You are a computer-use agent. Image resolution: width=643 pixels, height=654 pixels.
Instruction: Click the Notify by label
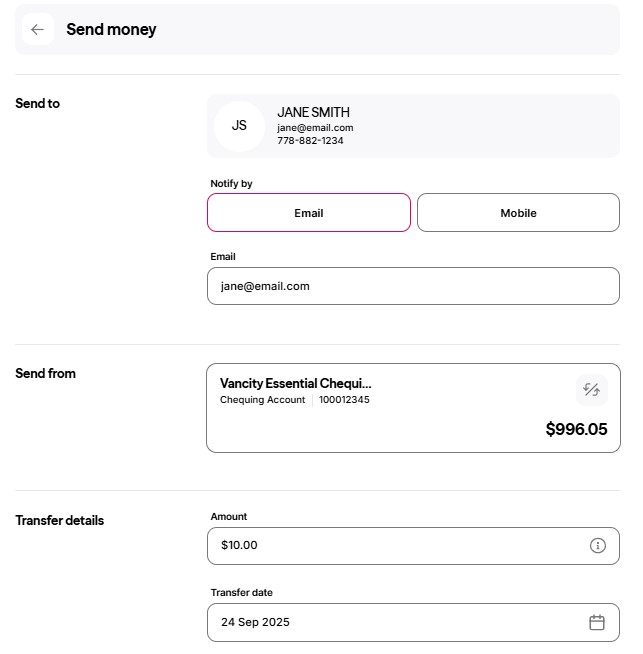click(231, 184)
